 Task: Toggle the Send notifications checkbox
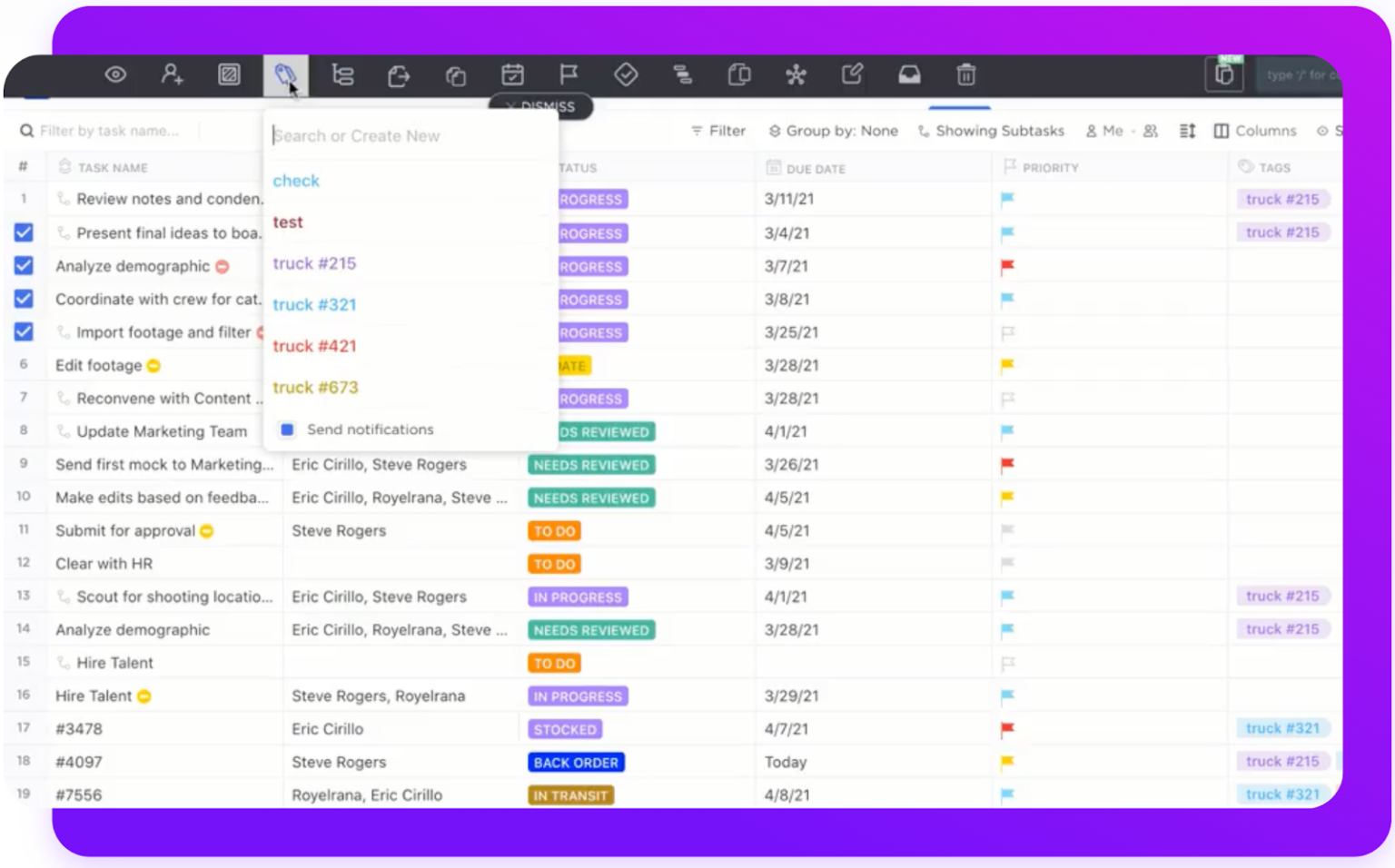(x=287, y=429)
